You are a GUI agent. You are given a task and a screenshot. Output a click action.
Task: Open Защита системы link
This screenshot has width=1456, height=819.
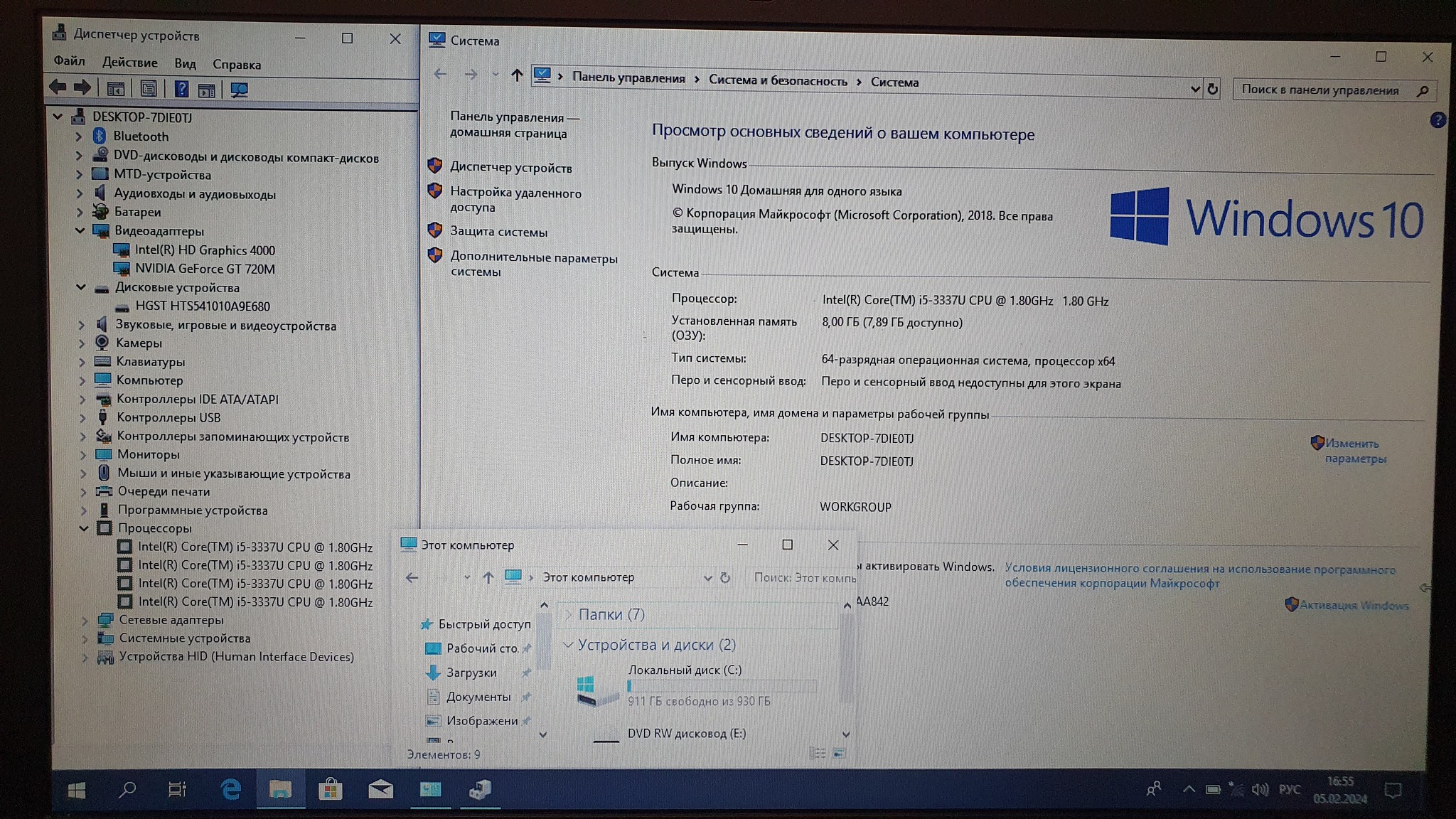pyautogui.click(x=498, y=232)
